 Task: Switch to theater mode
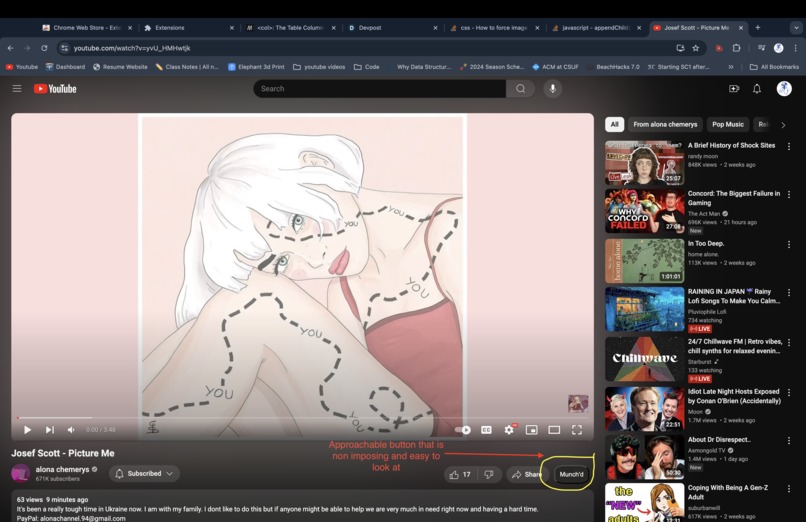(554, 430)
